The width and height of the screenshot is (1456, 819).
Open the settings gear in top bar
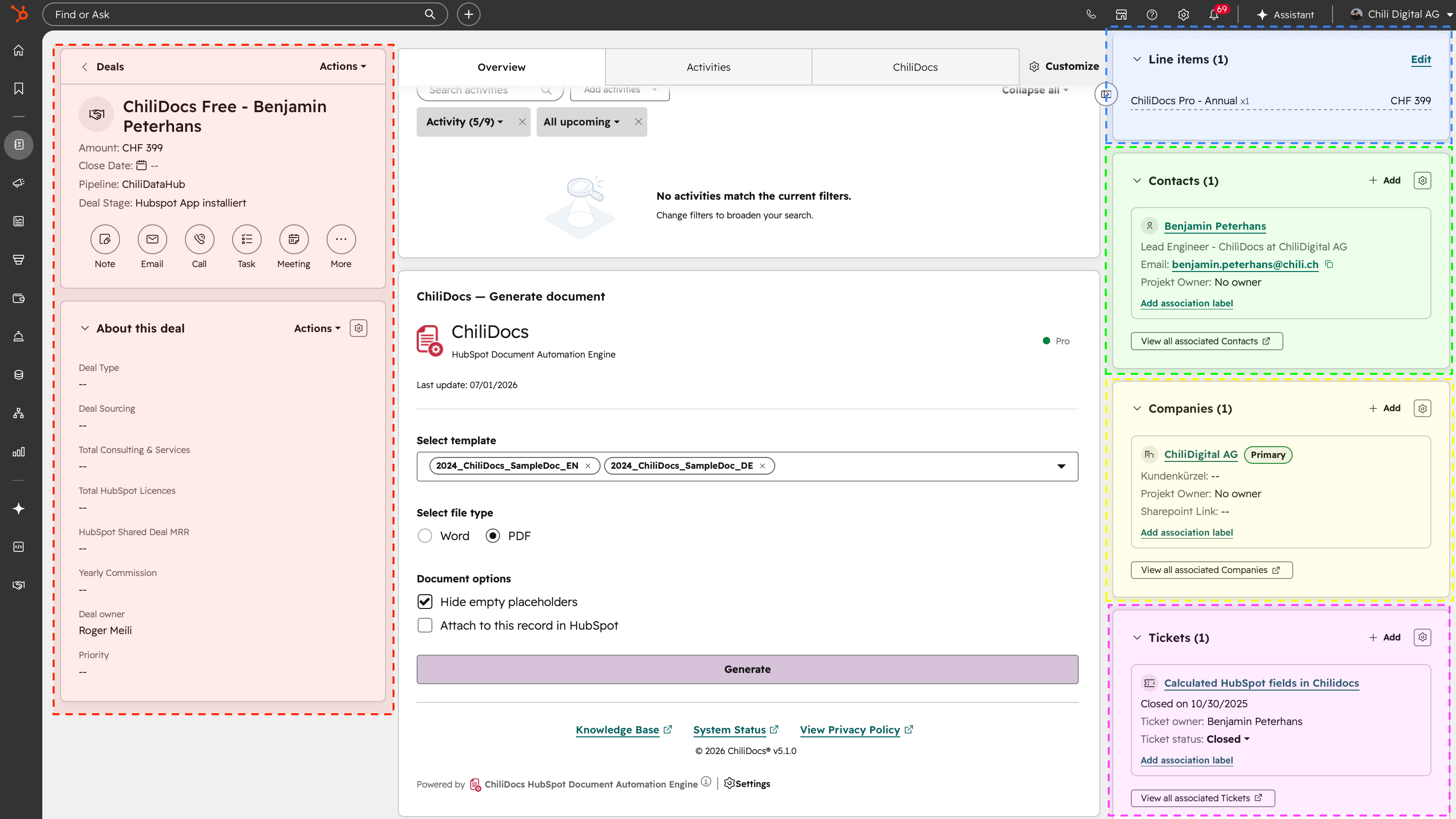point(1183,15)
